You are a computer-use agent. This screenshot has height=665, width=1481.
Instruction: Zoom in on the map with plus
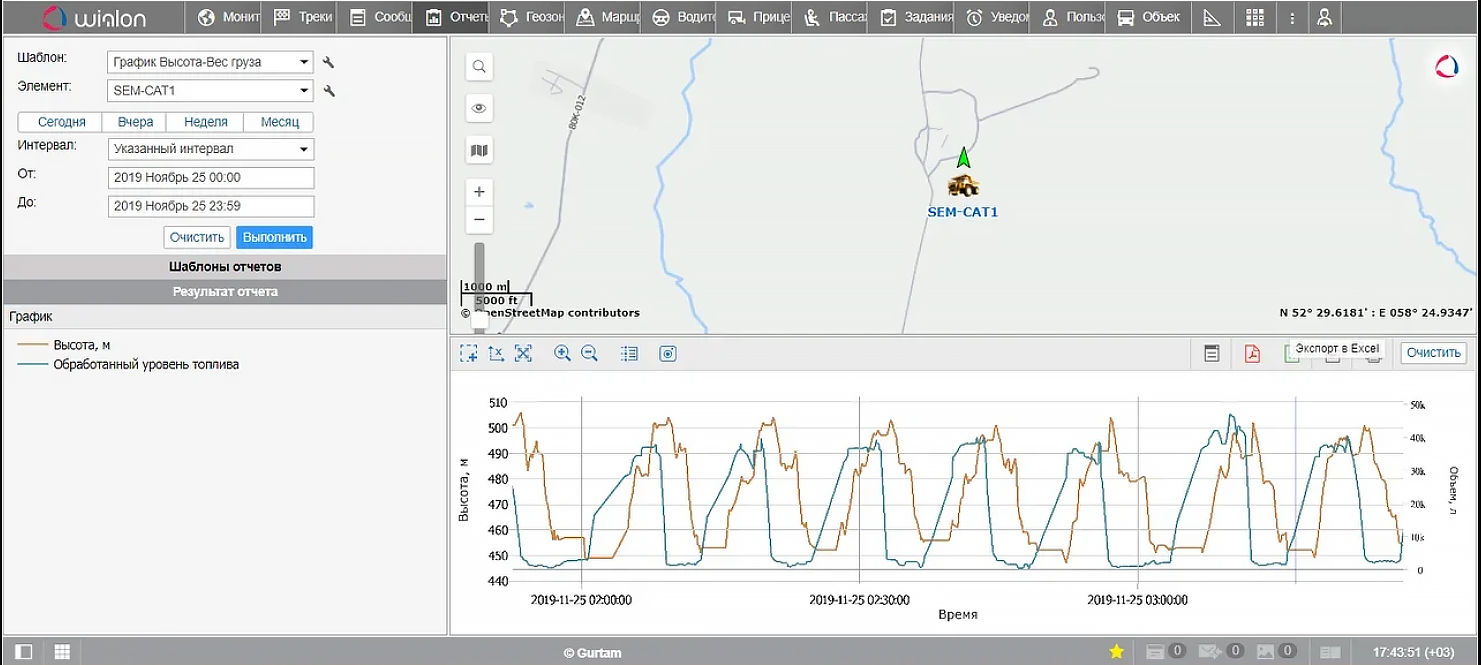[x=480, y=192]
